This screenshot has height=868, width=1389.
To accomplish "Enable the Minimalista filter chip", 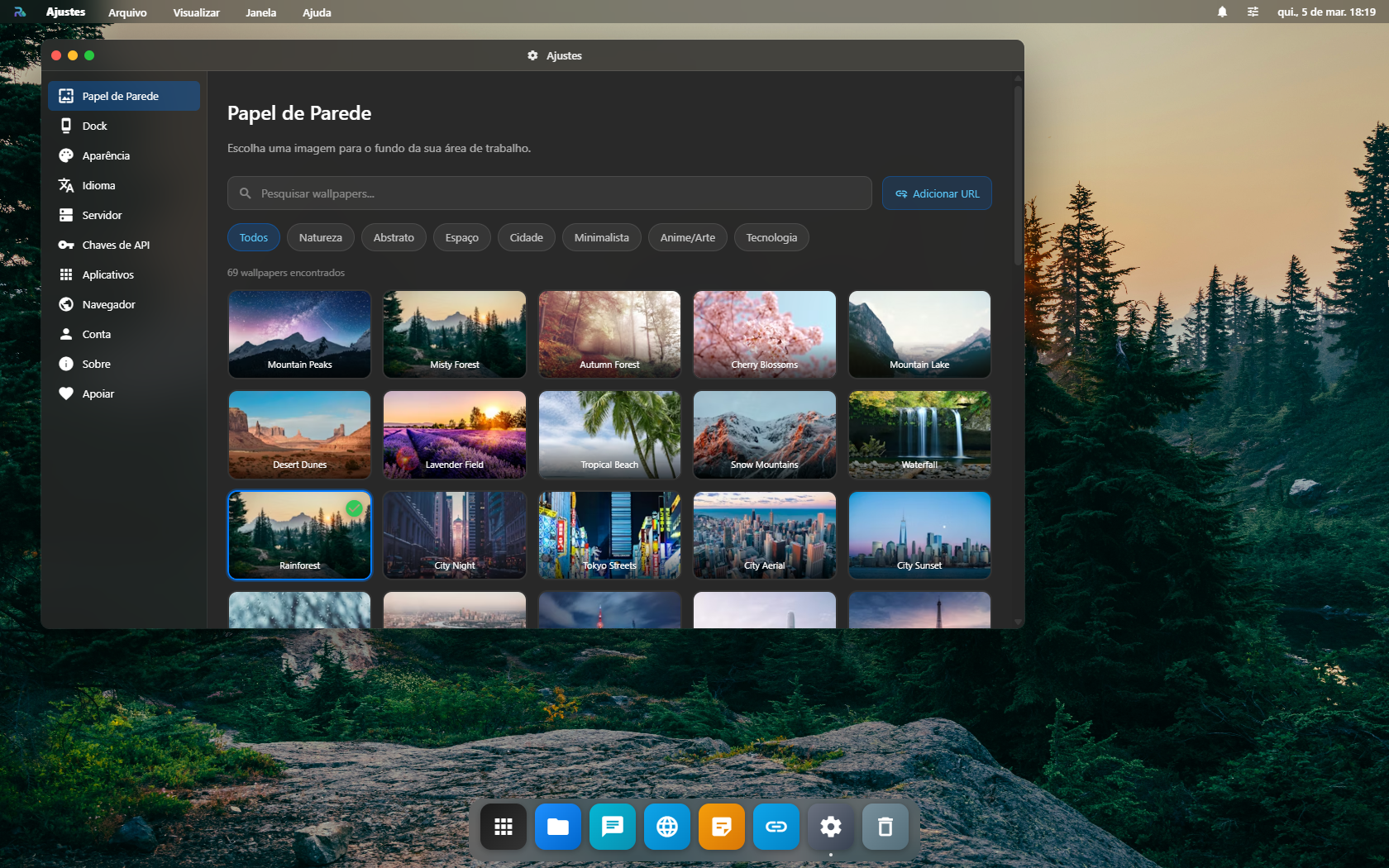I will pos(601,237).
